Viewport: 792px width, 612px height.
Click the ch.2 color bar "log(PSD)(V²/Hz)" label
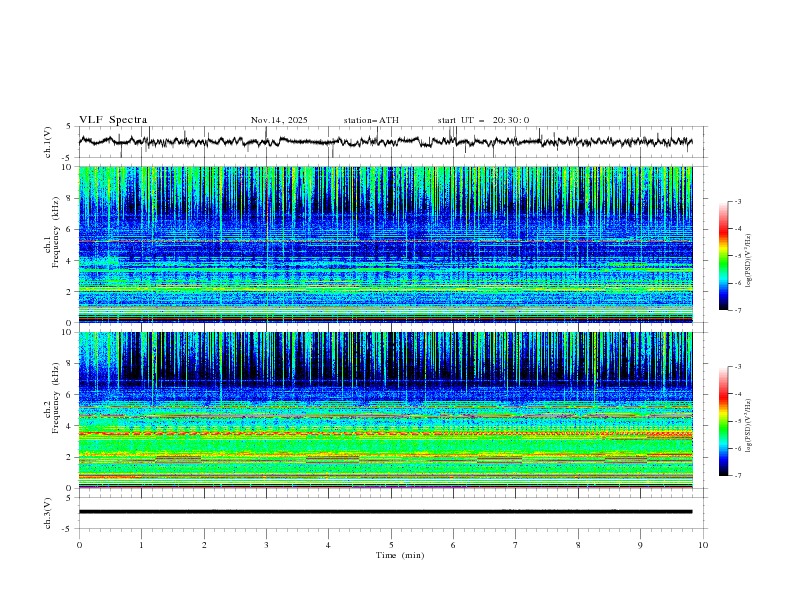[749, 425]
